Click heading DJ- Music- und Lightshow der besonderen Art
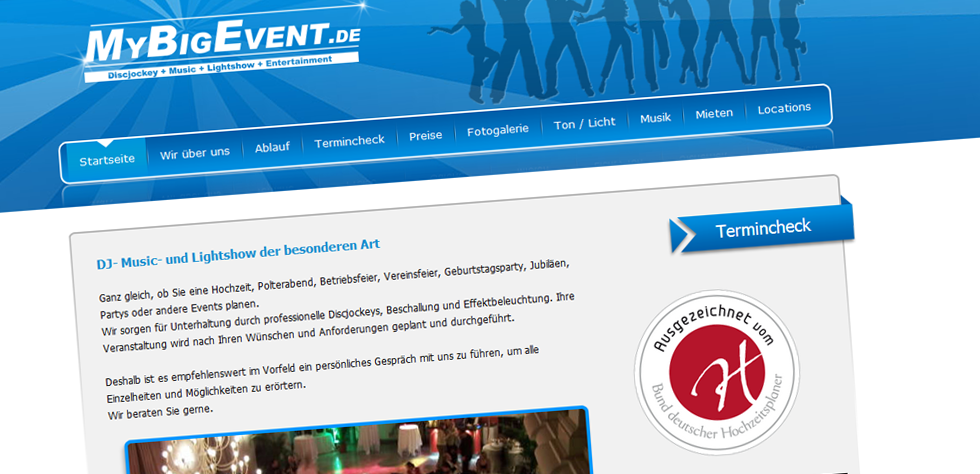The height and width of the screenshot is (474, 980). (x=238, y=254)
